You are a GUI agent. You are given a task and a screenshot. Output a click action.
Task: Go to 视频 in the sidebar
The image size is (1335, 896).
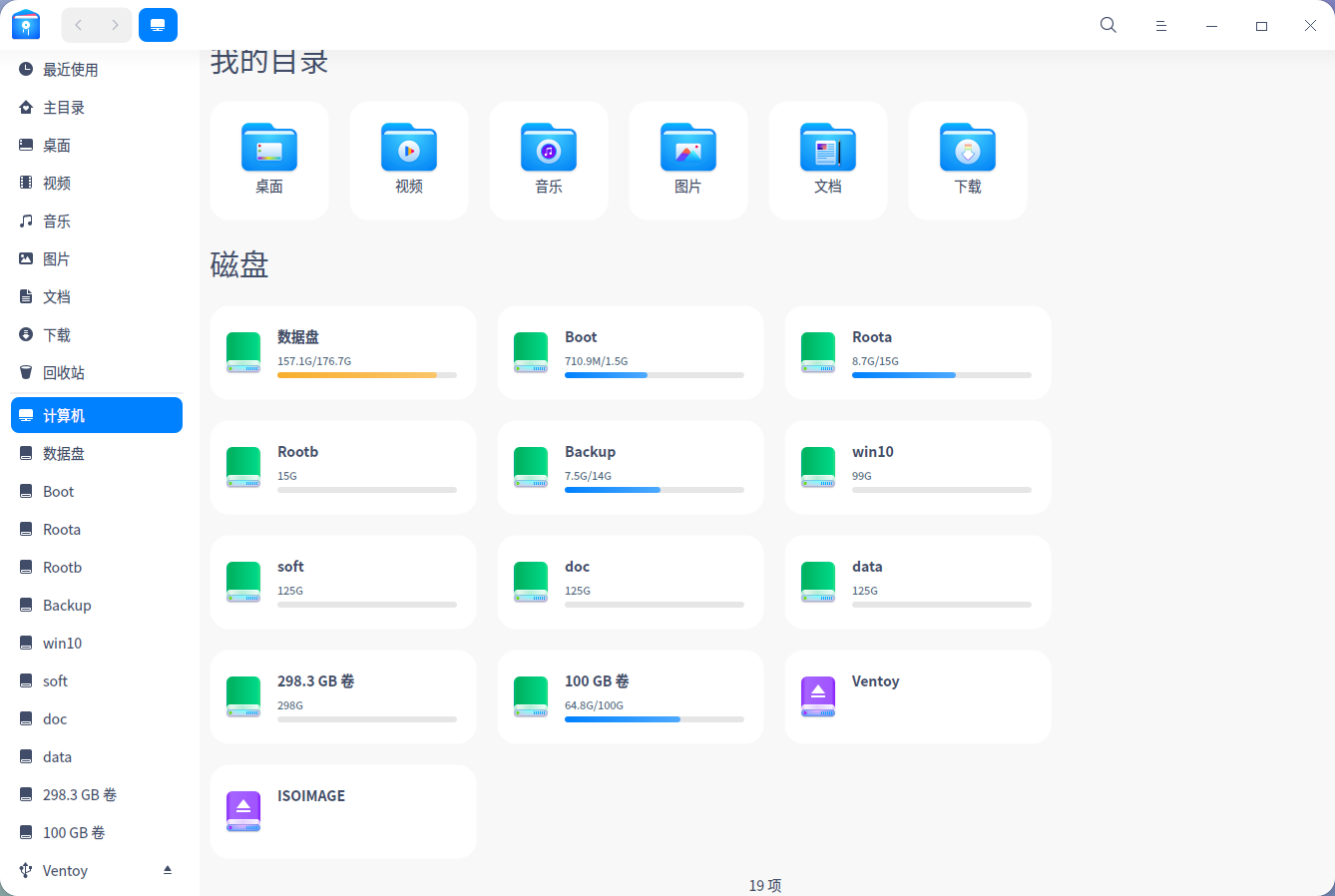coord(97,184)
